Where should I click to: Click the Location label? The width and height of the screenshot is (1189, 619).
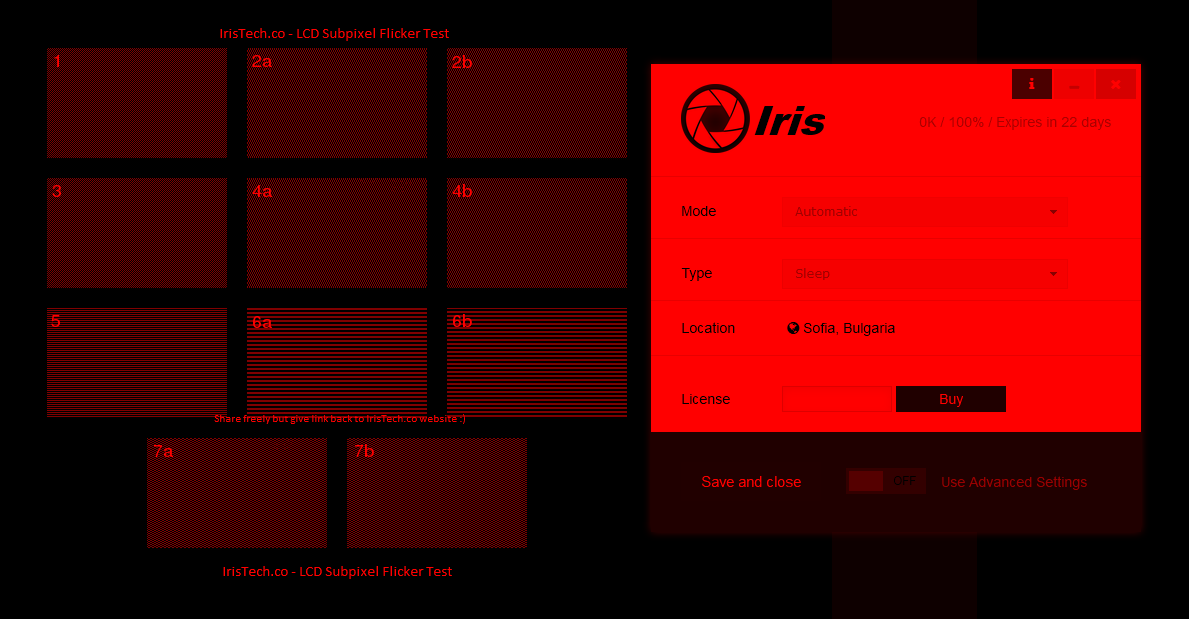708,328
